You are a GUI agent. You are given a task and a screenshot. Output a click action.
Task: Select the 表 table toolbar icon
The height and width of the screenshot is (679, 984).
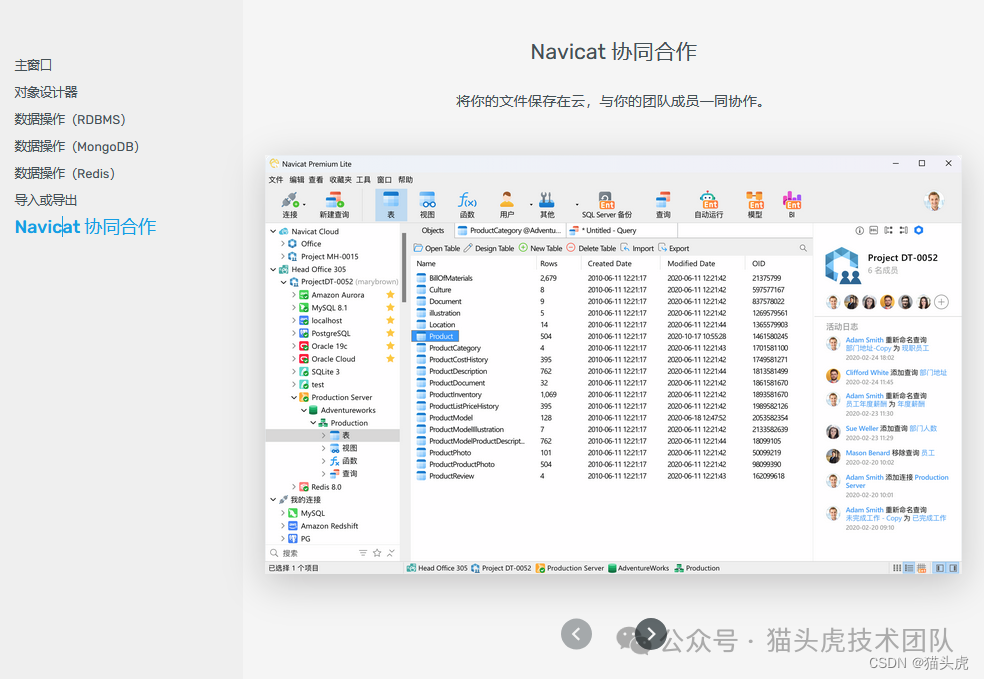(x=391, y=205)
